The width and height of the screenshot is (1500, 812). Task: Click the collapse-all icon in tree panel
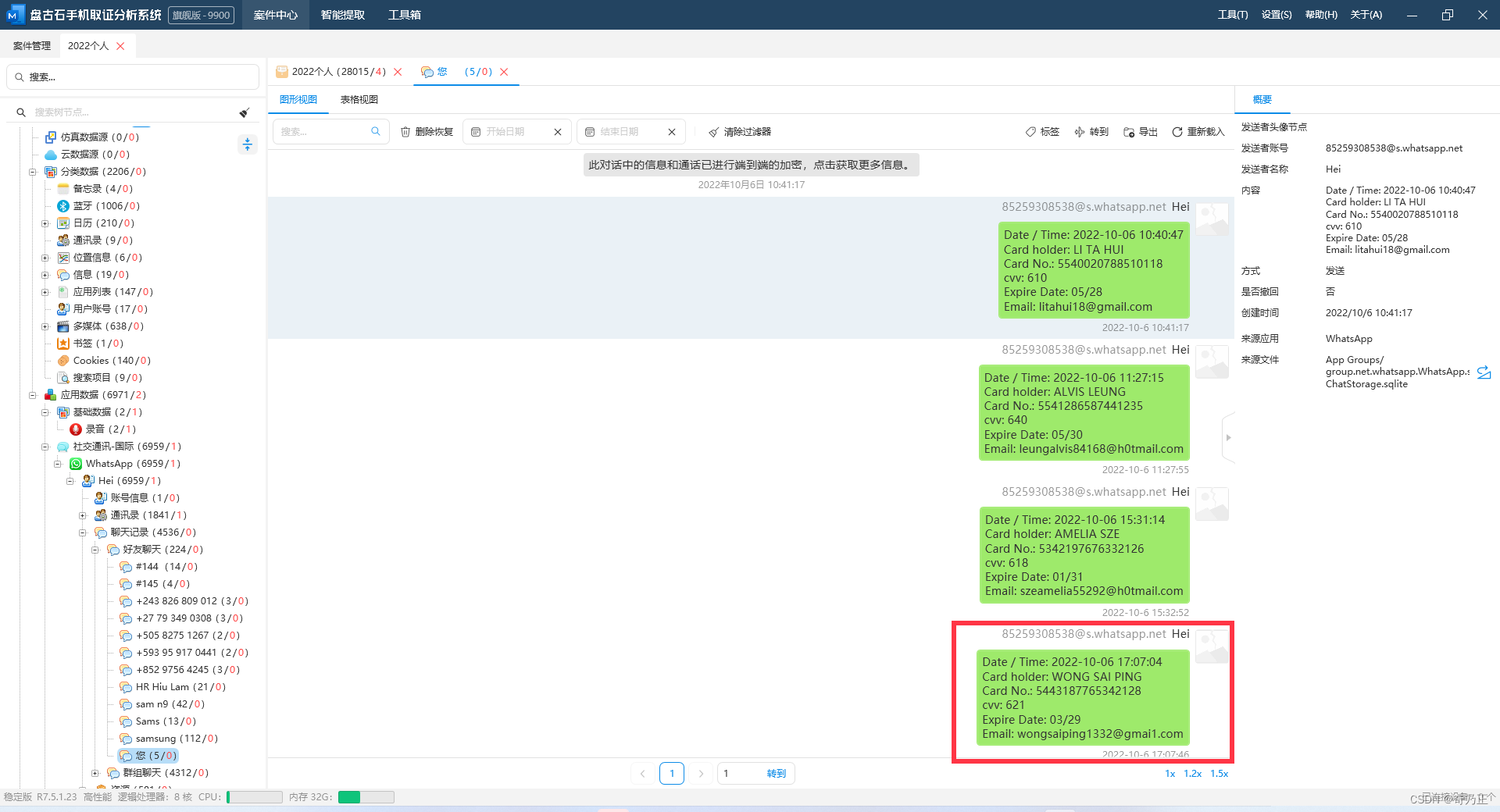248,144
